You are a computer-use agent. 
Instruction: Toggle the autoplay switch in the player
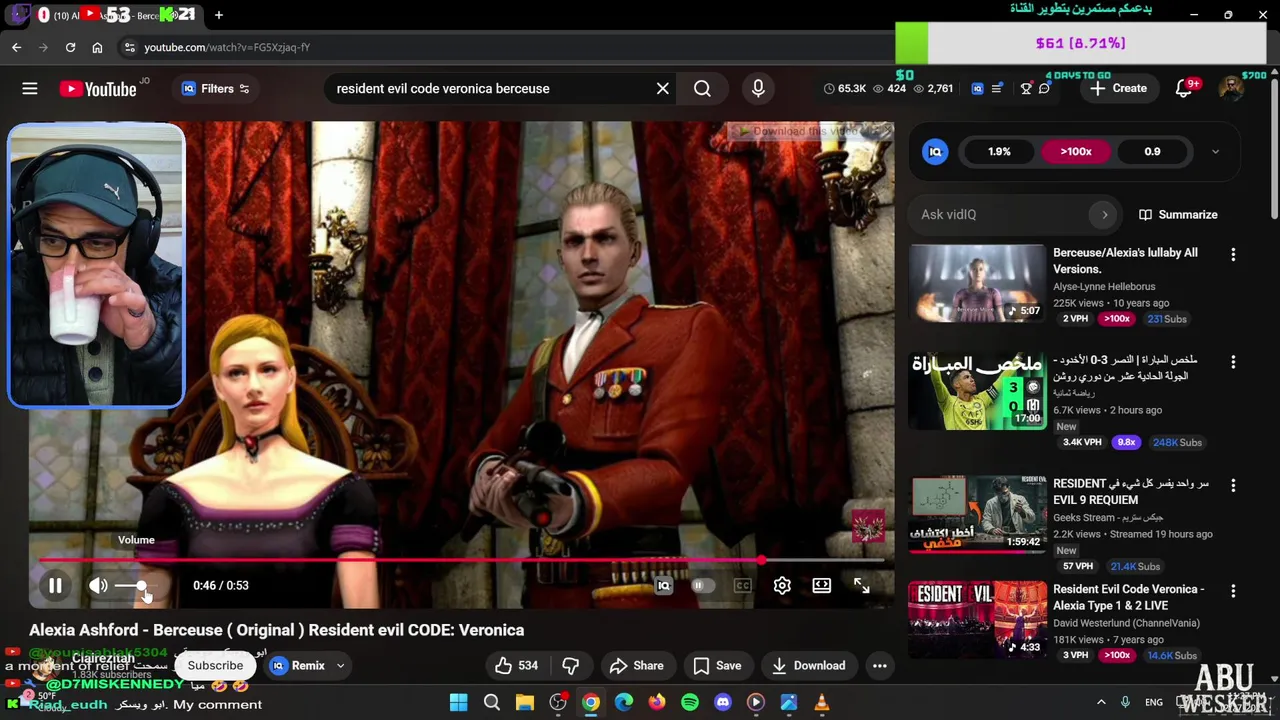tap(702, 586)
